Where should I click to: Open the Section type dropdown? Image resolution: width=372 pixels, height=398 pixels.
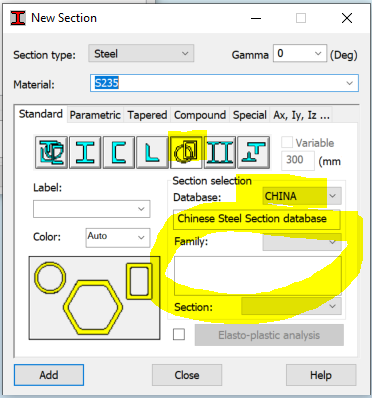[x=141, y=54]
